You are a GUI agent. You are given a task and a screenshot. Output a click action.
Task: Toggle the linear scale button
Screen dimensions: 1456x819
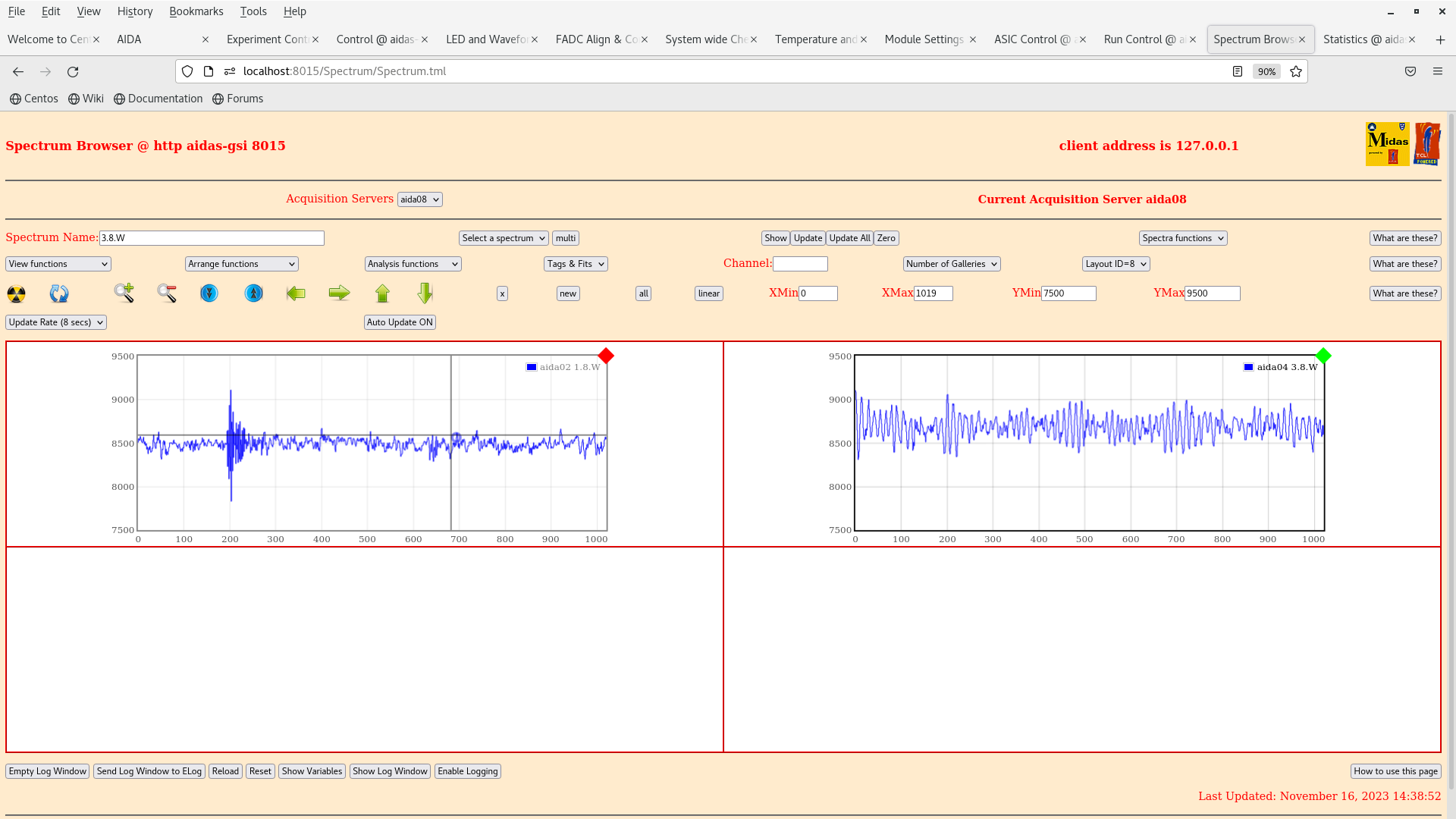708,293
